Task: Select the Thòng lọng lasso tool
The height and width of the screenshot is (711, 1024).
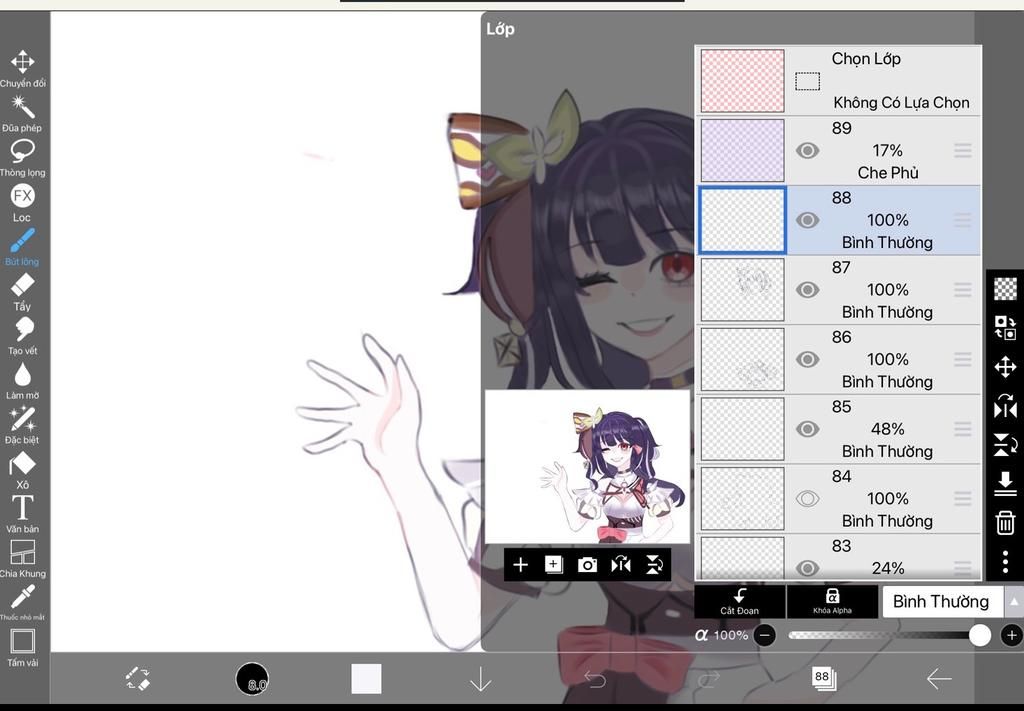Action: (22, 150)
